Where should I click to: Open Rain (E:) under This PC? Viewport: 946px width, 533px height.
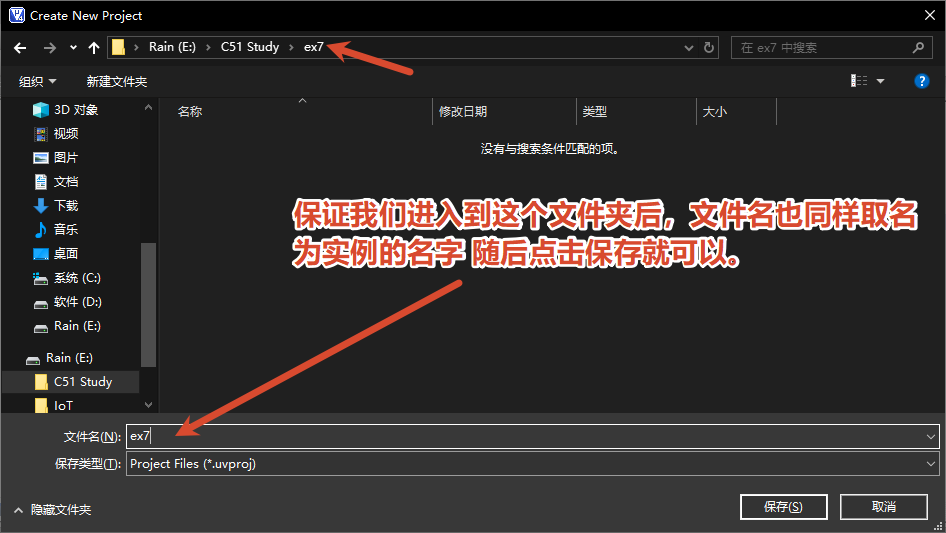77,326
